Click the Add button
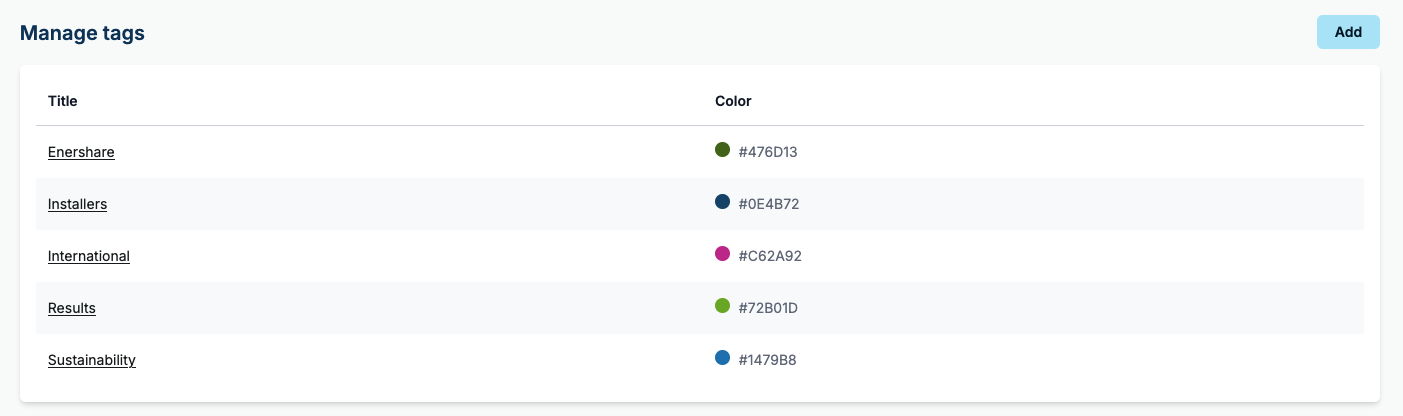Image resolution: width=1403 pixels, height=416 pixels. [1348, 32]
